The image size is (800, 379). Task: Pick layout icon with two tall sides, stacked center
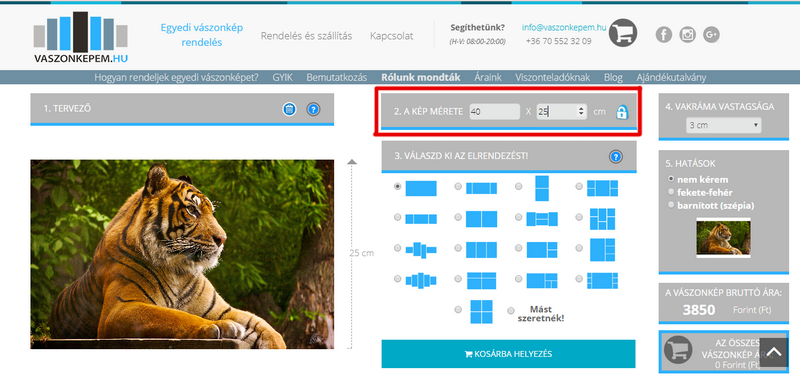pos(542,219)
